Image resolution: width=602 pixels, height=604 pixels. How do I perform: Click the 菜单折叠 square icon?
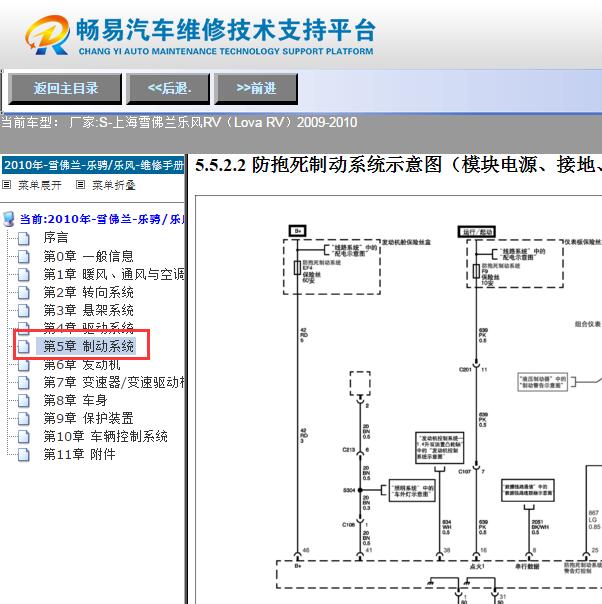(80, 185)
